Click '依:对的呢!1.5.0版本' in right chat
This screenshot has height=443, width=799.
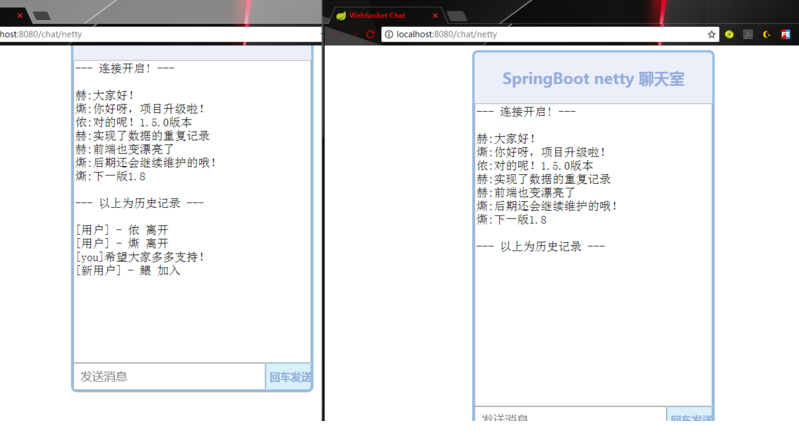pyautogui.click(x=535, y=166)
